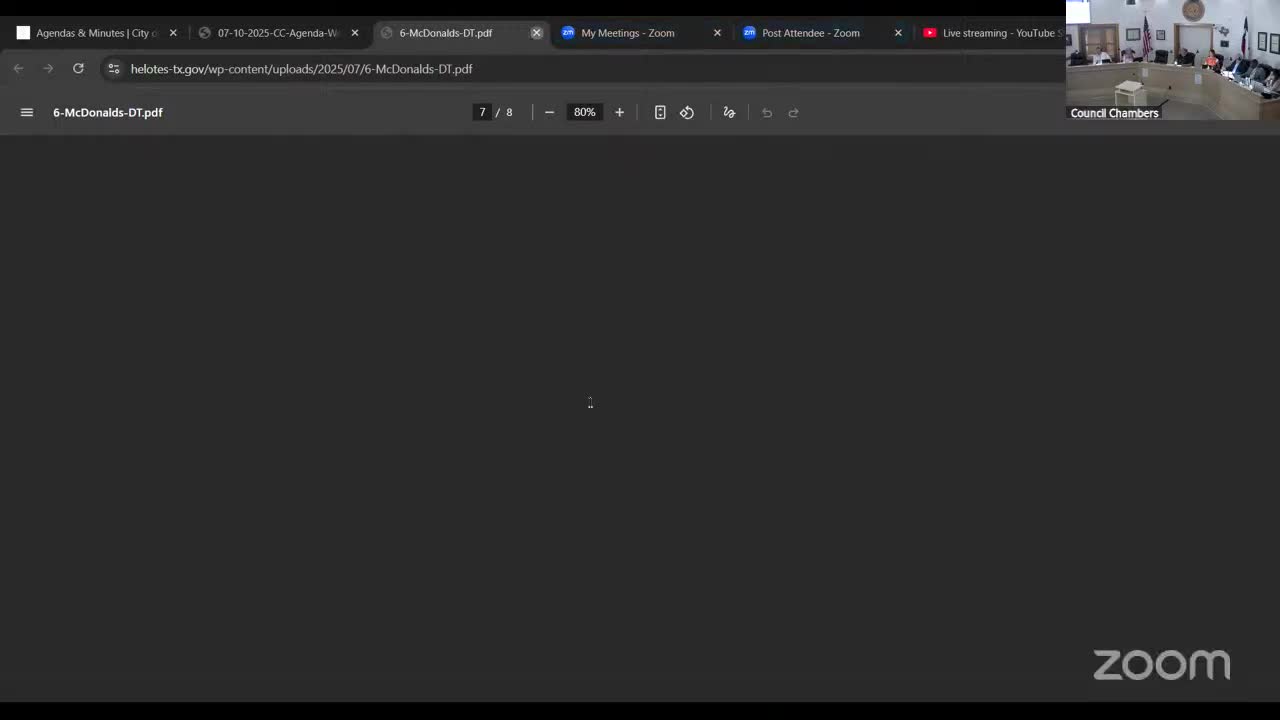Close the 6-McDonalds-DT.pdf tab
Viewport: 1280px width, 720px height.
coord(536,33)
